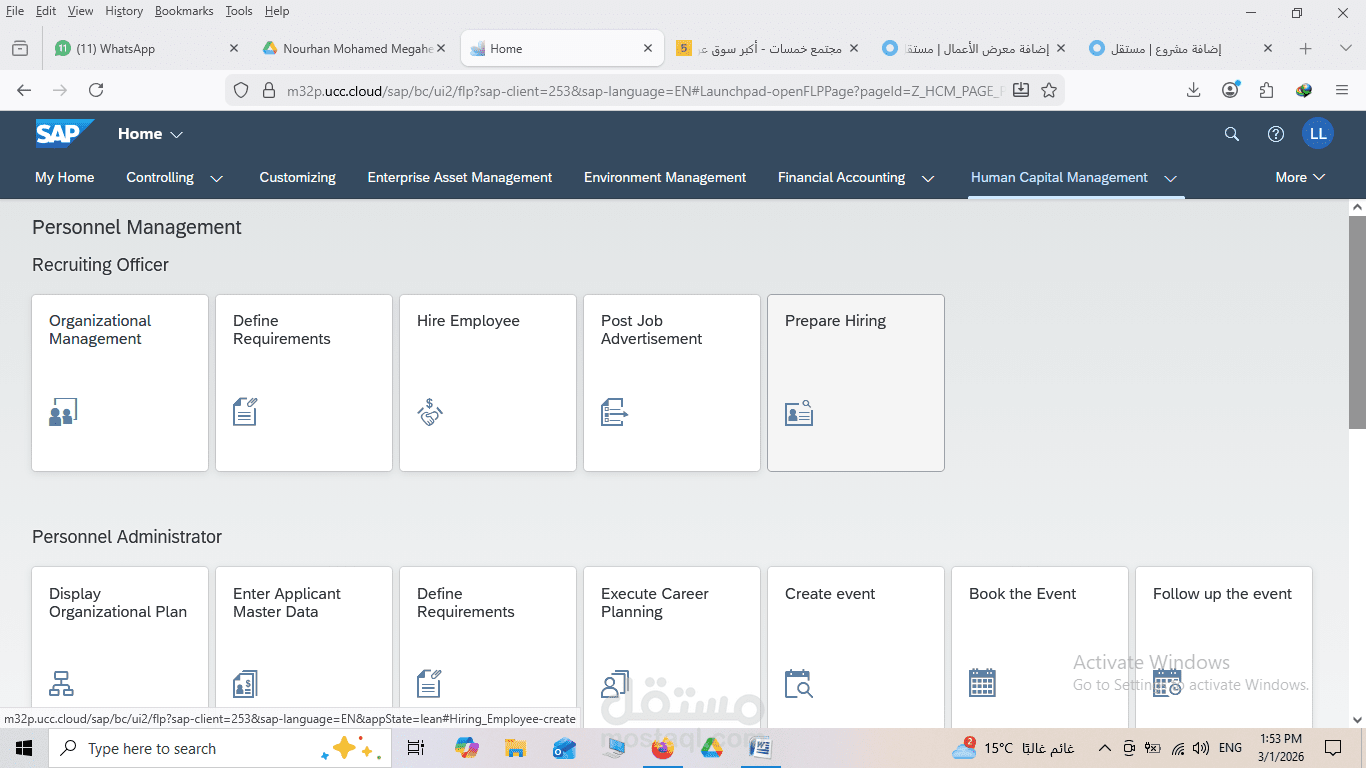The height and width of the screenshot is (768, 1366).
Task: Click the calendar-search icon on Create event
Action: pyautogui.click(x=798, y=683)
